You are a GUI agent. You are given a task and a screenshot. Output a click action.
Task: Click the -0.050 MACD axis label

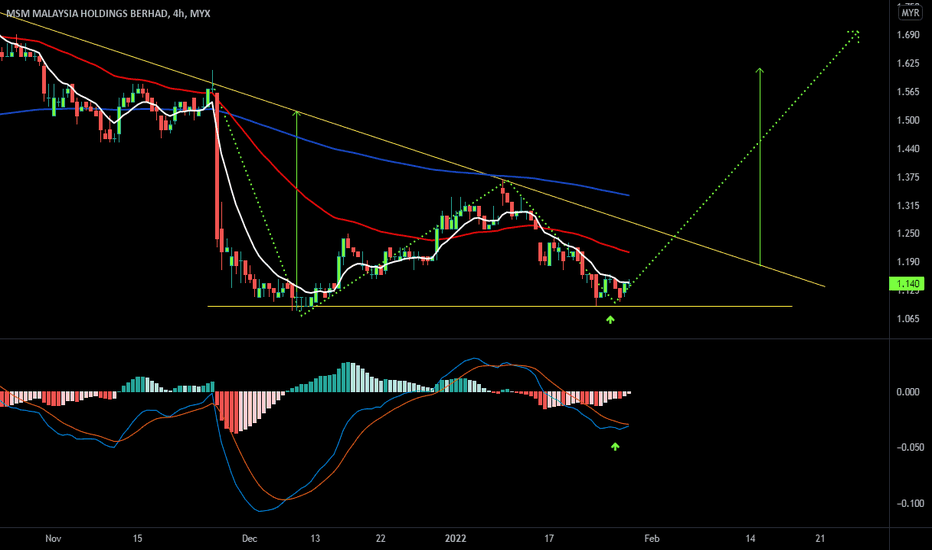pyautogui.click(x=909, y=447)
